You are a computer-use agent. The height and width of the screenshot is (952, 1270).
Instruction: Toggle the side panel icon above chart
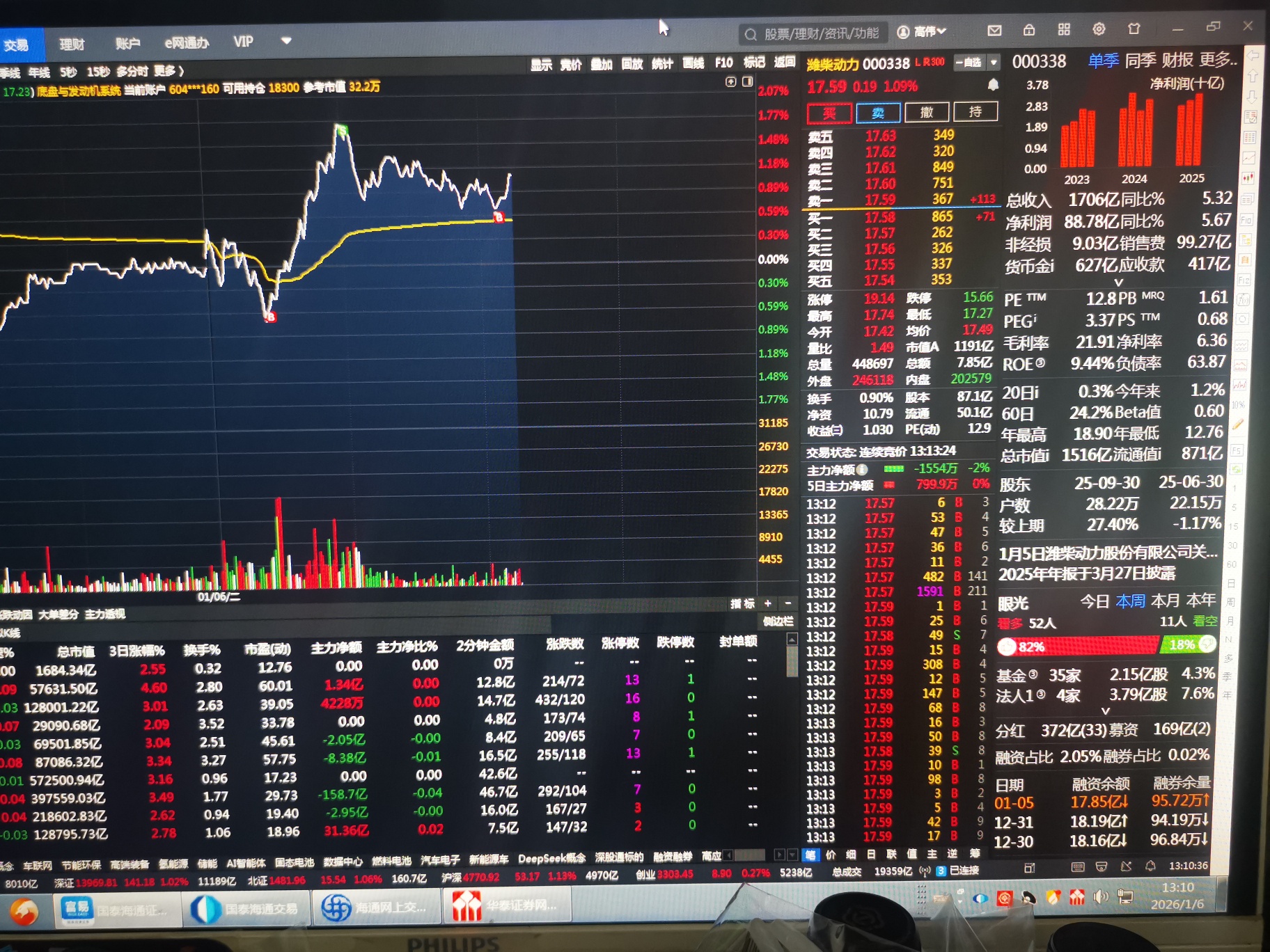[747, 82]
